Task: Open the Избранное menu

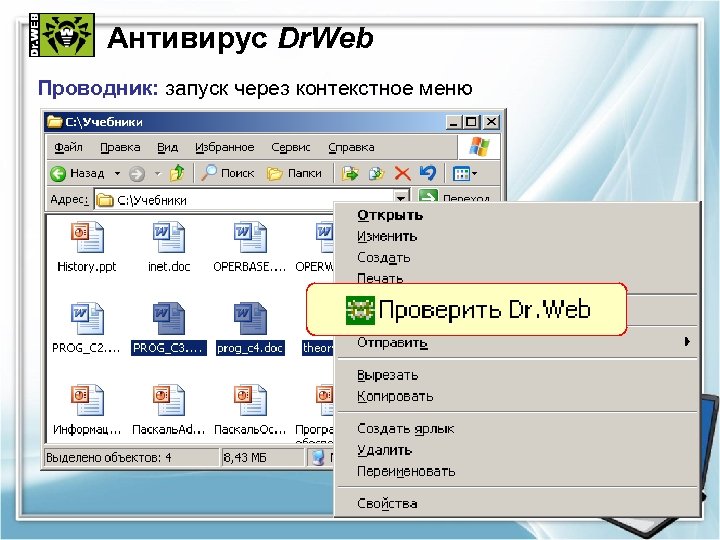Action: click(225, 147)
